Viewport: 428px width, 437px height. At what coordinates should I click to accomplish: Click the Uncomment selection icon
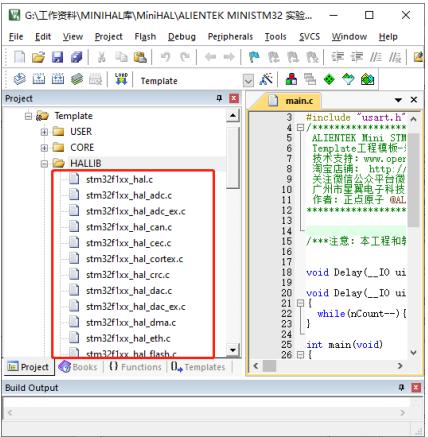click(x=395, y=57)
